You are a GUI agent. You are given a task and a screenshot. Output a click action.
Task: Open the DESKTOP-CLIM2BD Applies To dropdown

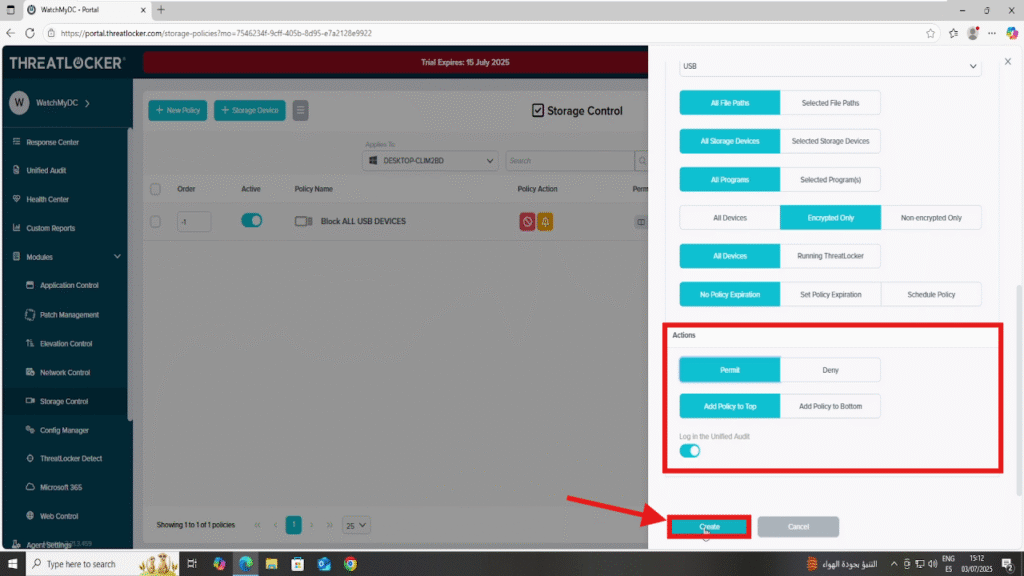[430, 161]
